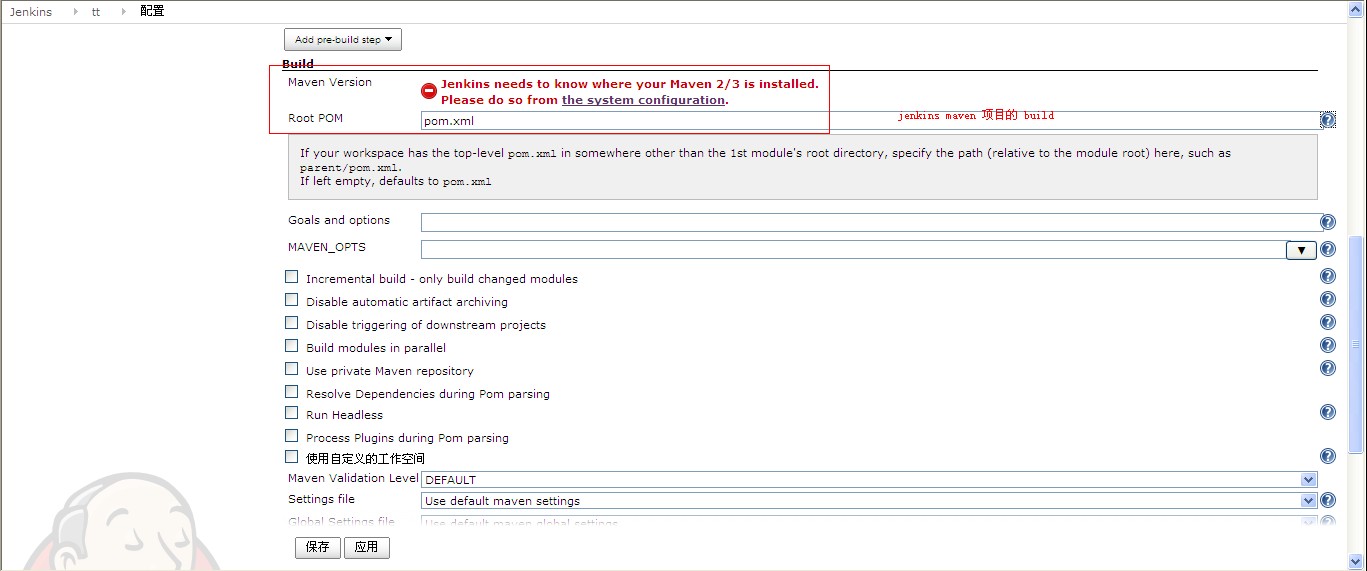
Task: Show help for Use private Maven repository
Action: coord(1328,368)
